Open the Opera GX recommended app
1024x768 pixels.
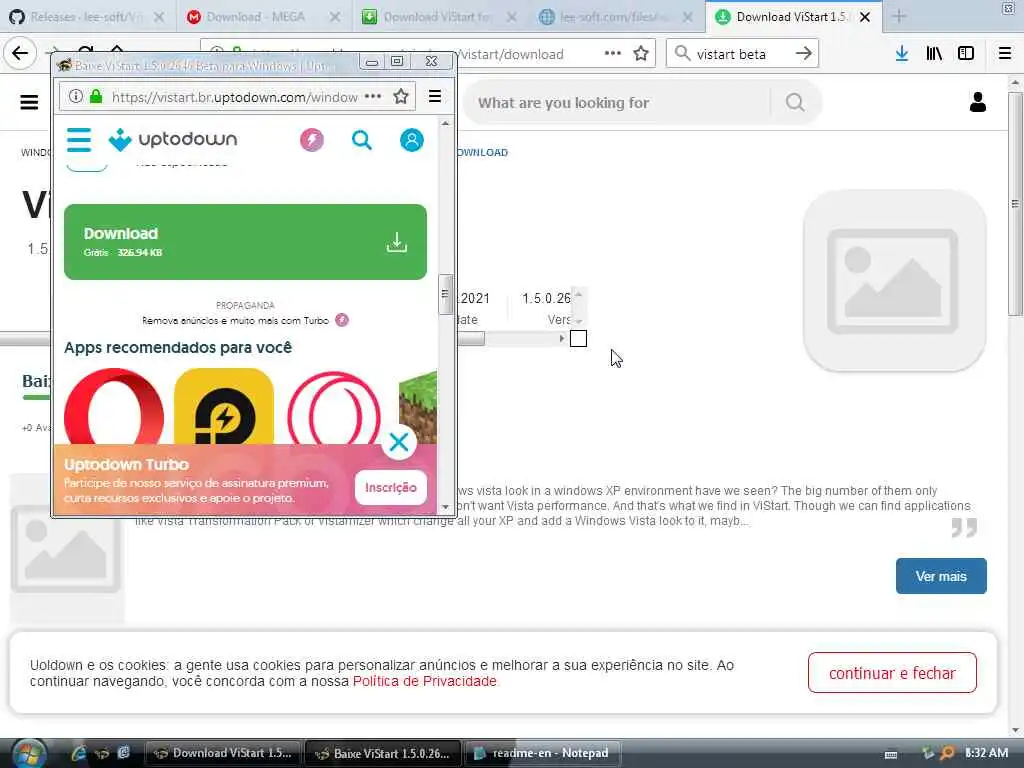coord(334,409)
